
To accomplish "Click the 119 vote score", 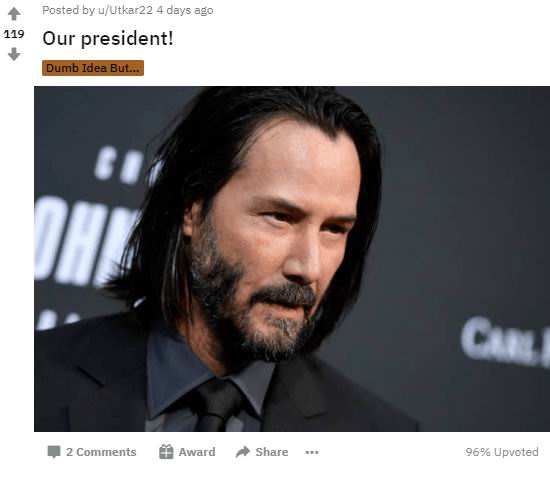I will coord(14,34).
